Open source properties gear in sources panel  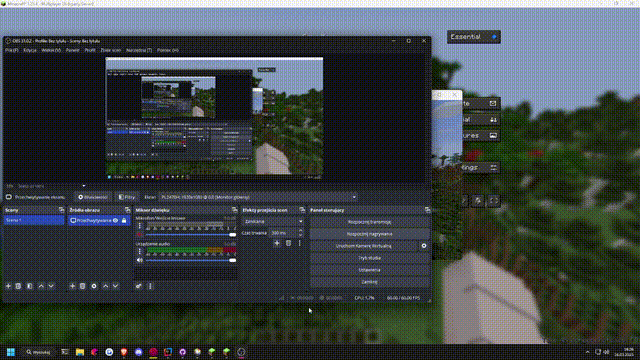[x=94, y=286]
